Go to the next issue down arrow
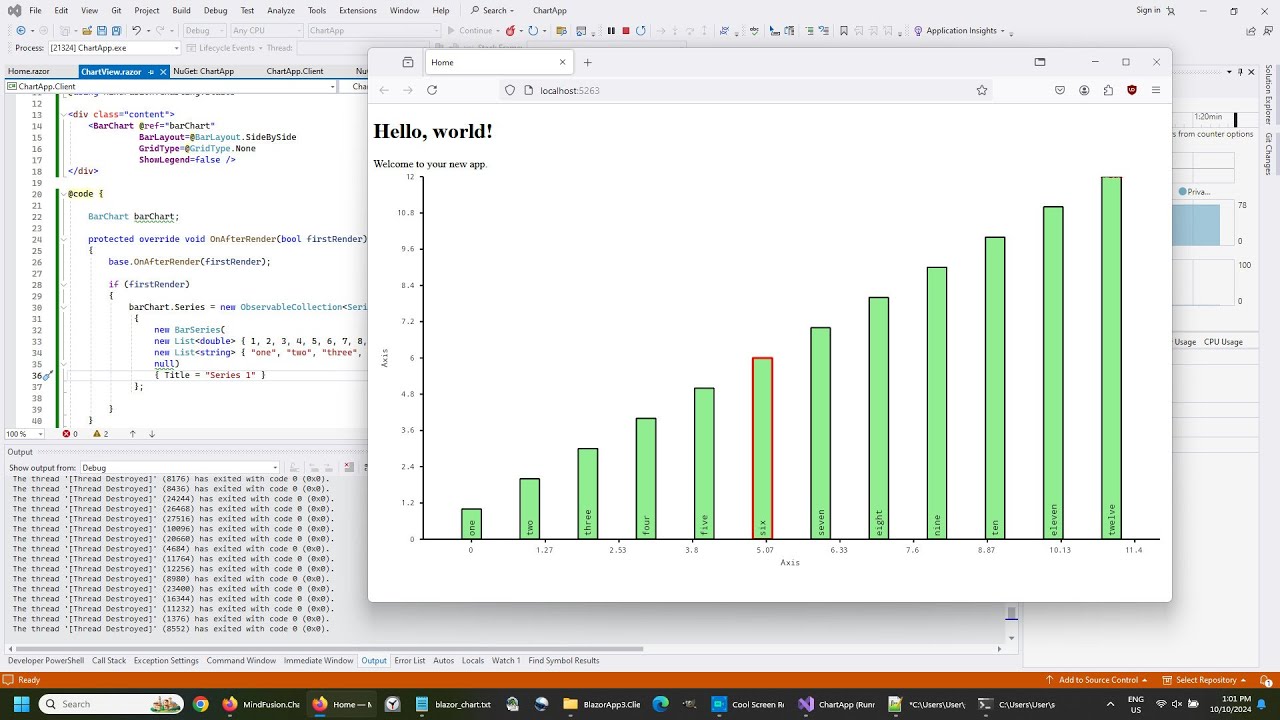The image size is (1280, 720). coord(152,434)
